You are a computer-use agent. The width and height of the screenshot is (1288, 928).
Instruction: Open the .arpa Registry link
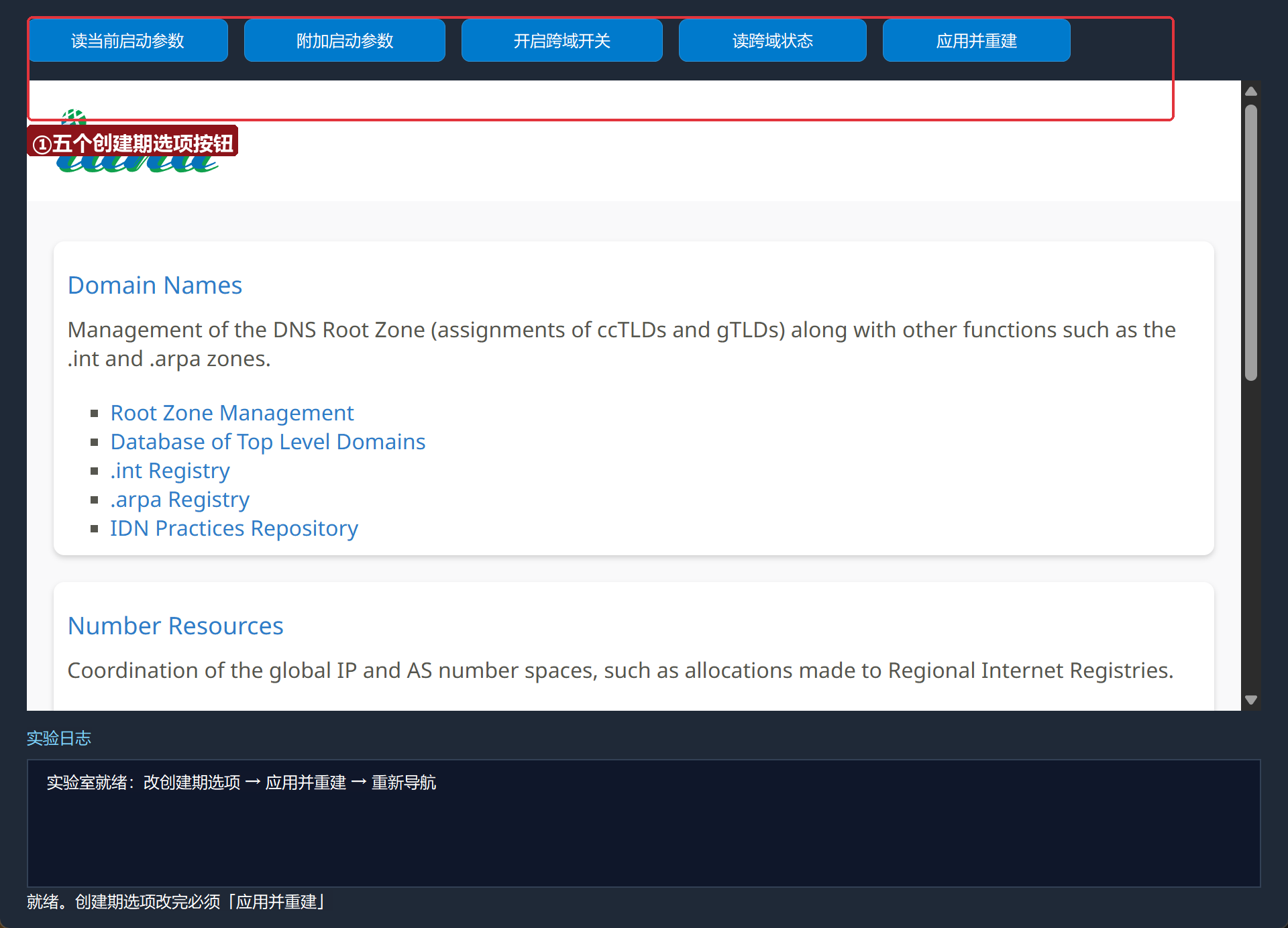[180, 500]
